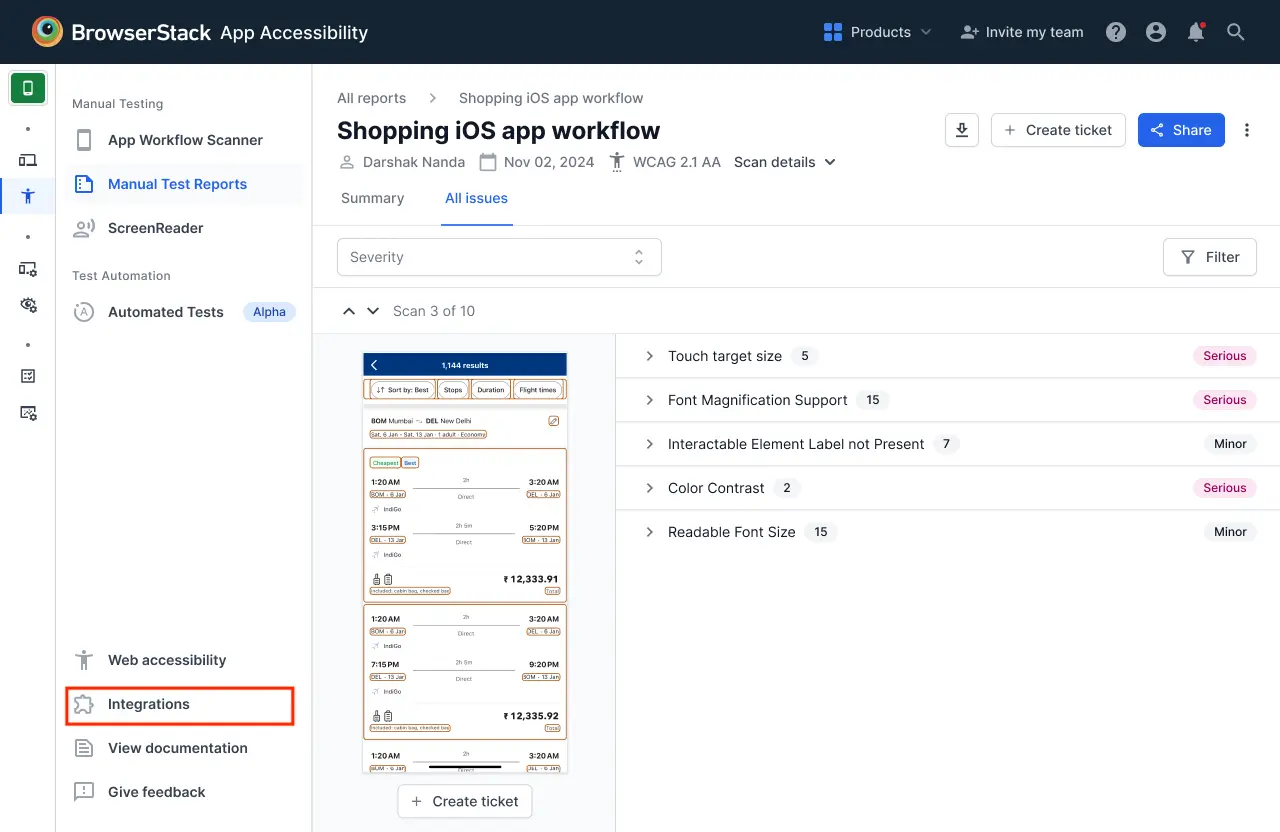The width and height of the screenshot is (1280, 832).
Task: Open Manual Test Reports in sidebar
Action: pos(177,184)
